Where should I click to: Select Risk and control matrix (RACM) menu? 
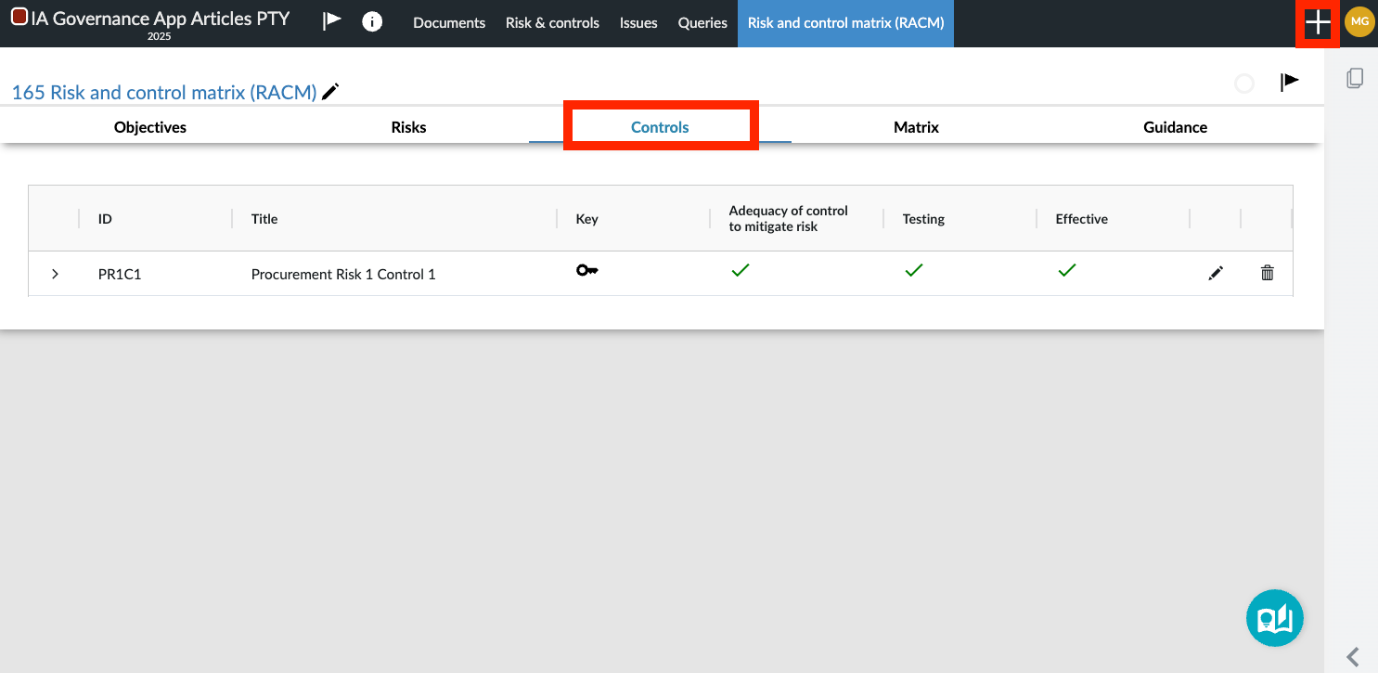click(x=846, y=23)
